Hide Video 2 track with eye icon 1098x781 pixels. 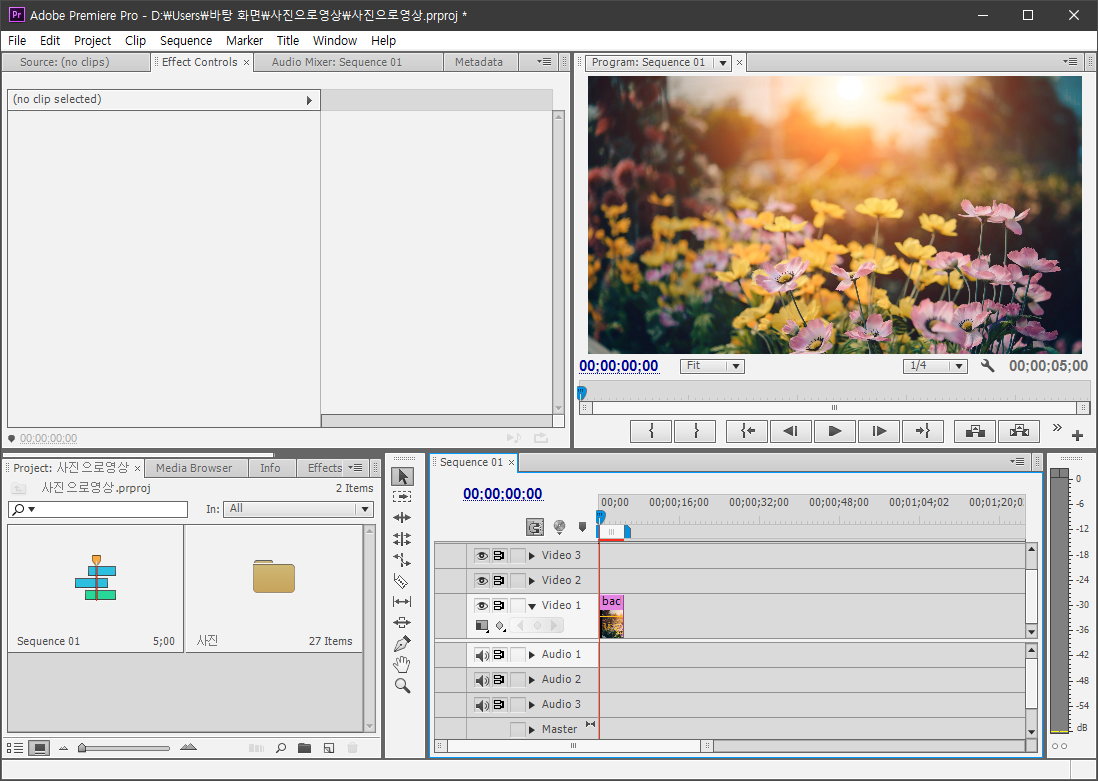482,581
